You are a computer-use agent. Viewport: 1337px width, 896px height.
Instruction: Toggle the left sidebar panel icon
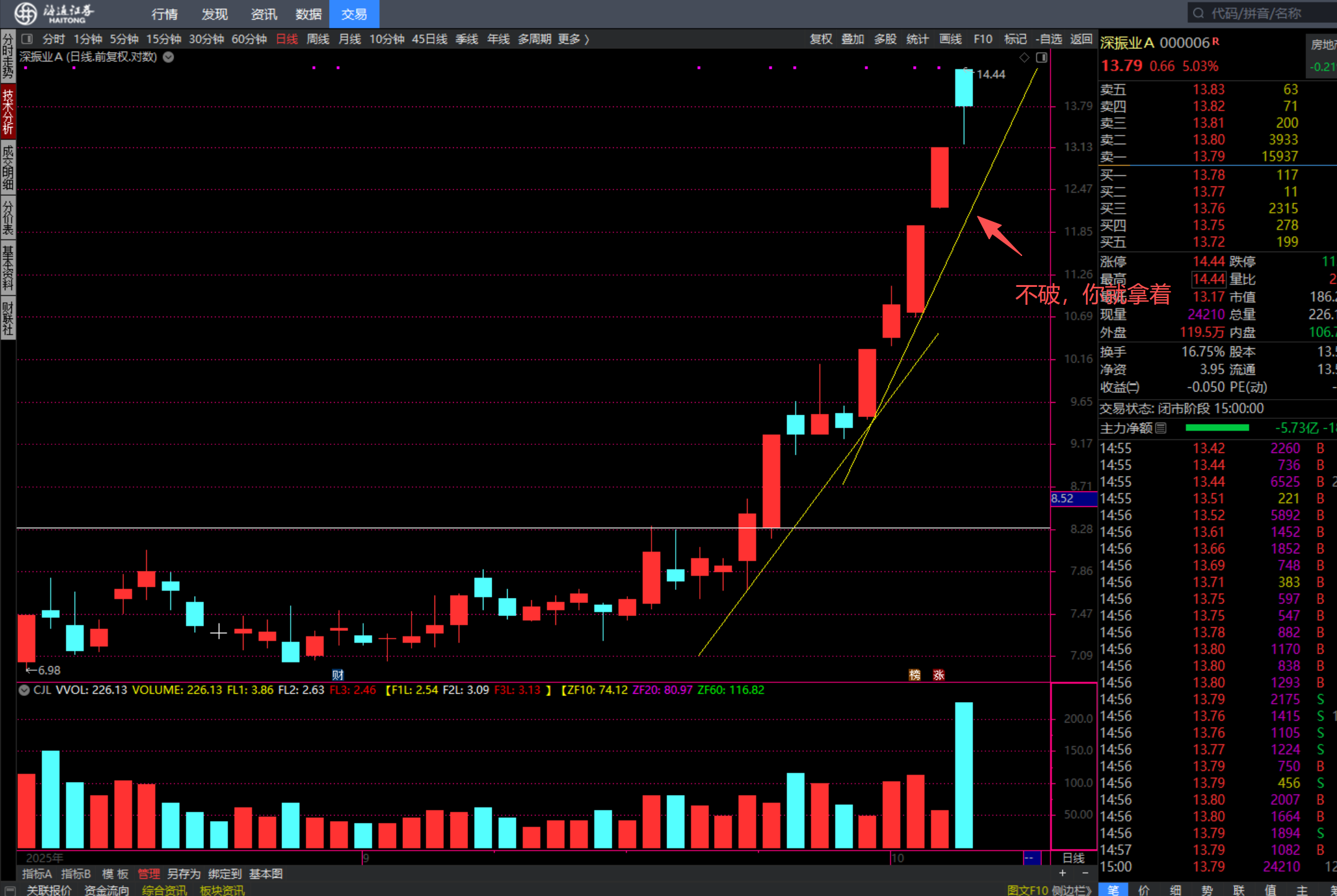27,39
